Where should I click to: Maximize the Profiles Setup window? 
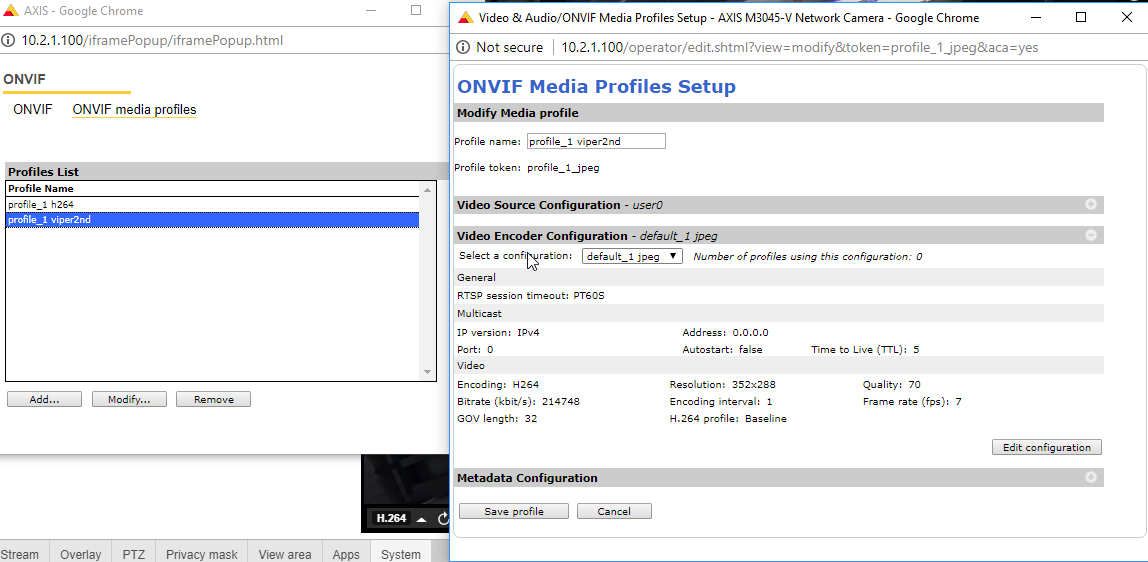click(x=1081, y=18)
